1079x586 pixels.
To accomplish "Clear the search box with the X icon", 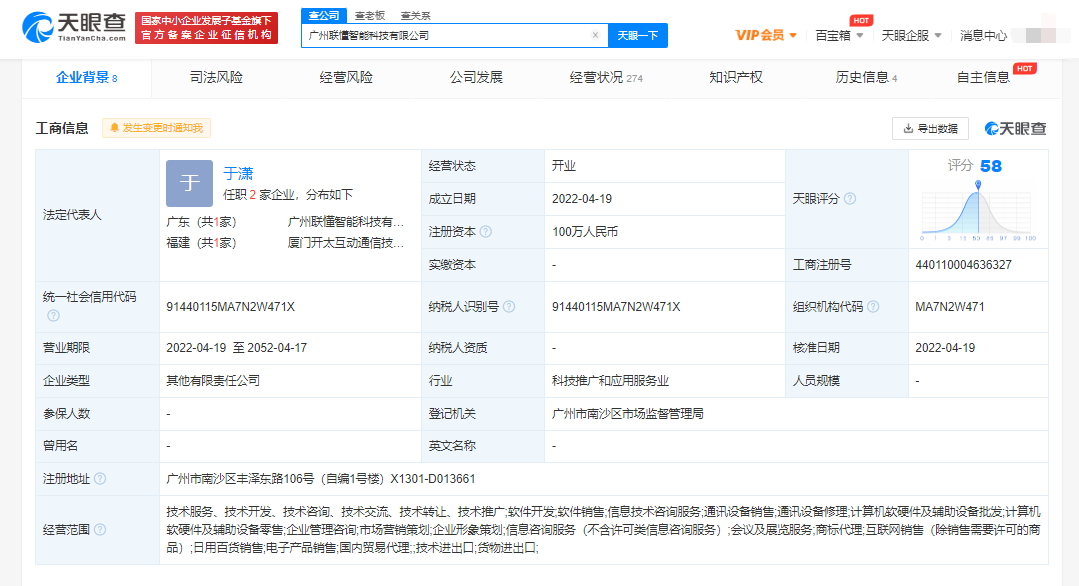I will click(595, 35).
